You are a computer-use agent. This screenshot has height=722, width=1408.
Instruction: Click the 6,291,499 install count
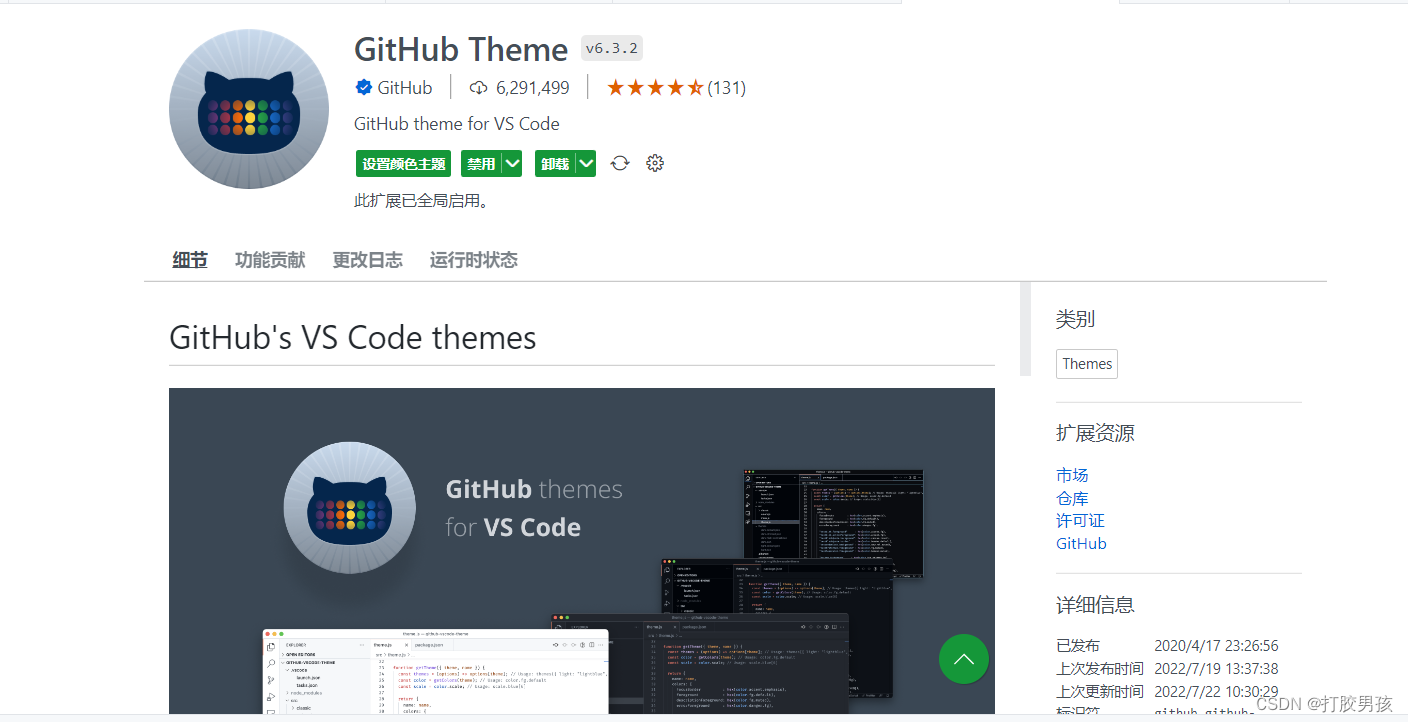click(x=533, y=88)
